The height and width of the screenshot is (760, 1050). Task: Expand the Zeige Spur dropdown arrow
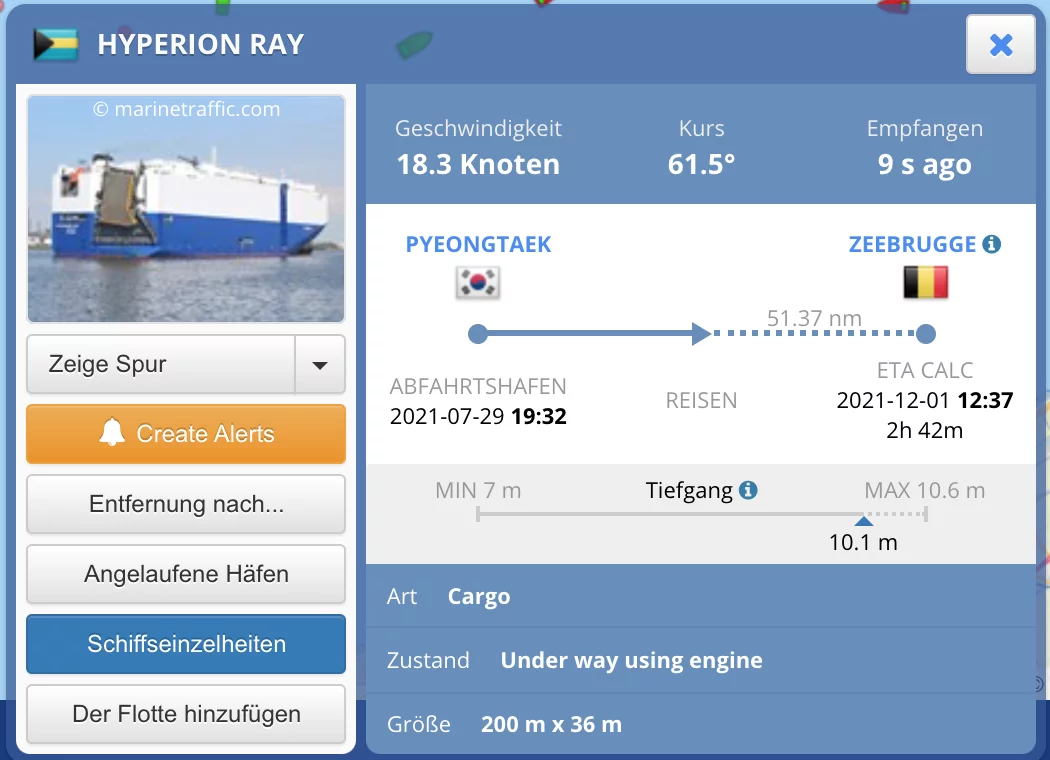[320, 365]
